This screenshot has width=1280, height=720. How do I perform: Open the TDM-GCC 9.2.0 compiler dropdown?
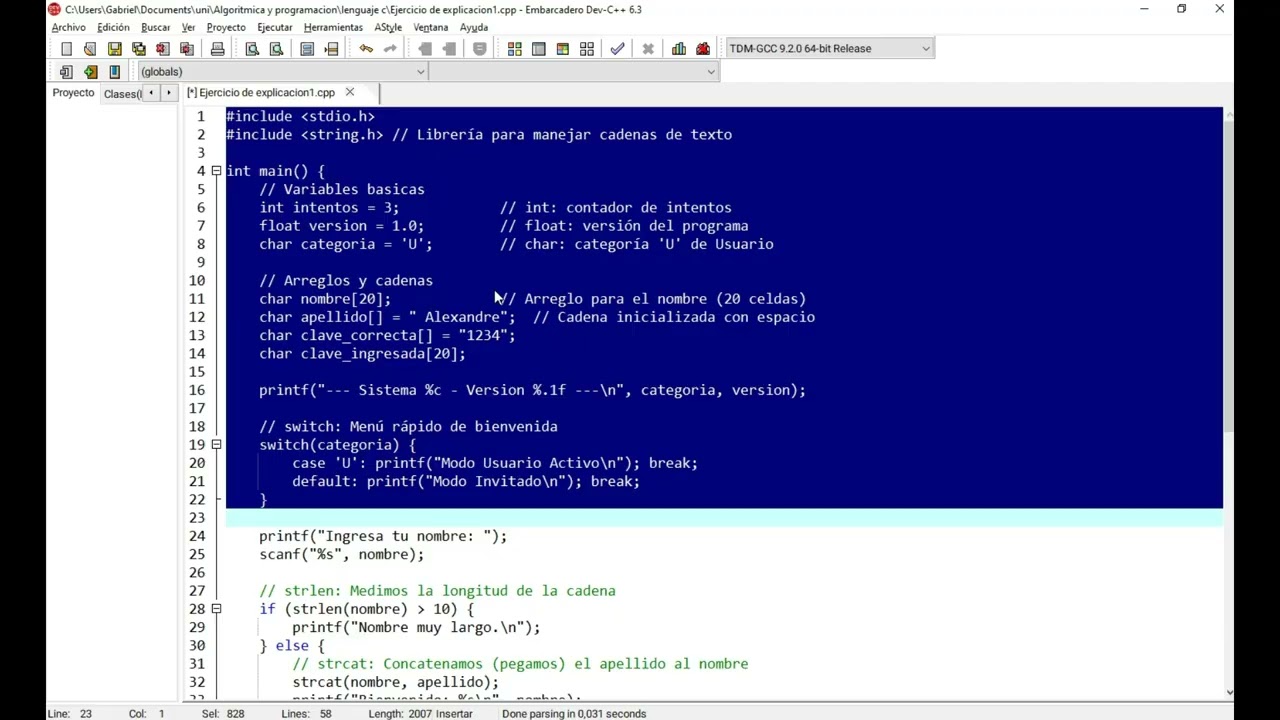point(830,48)
